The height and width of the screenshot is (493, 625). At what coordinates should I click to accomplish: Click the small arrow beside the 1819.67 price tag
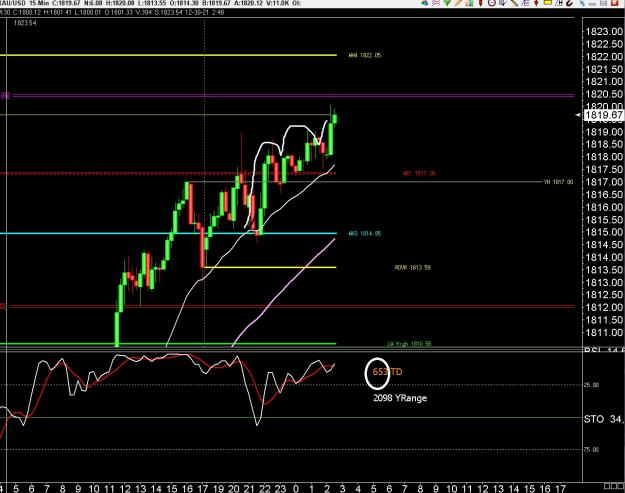[x=578, y=115]
